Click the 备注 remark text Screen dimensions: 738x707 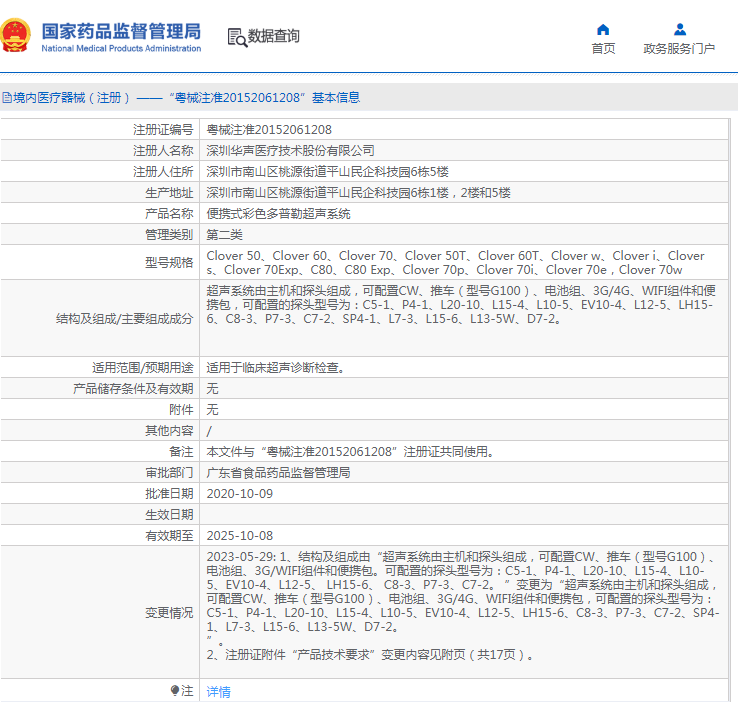pyautogui.click(x=351, y=451)
